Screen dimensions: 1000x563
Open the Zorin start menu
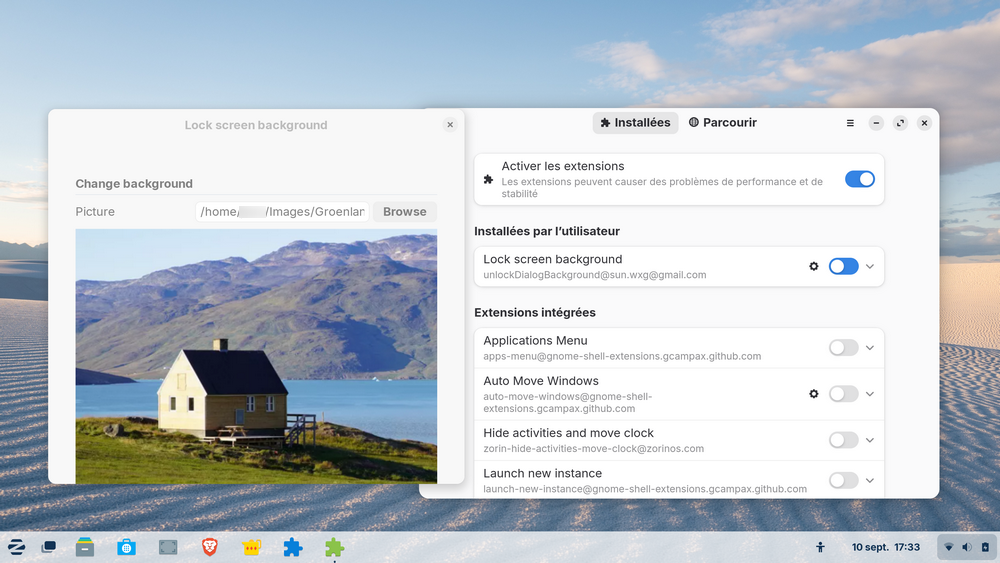coord(16,547)
